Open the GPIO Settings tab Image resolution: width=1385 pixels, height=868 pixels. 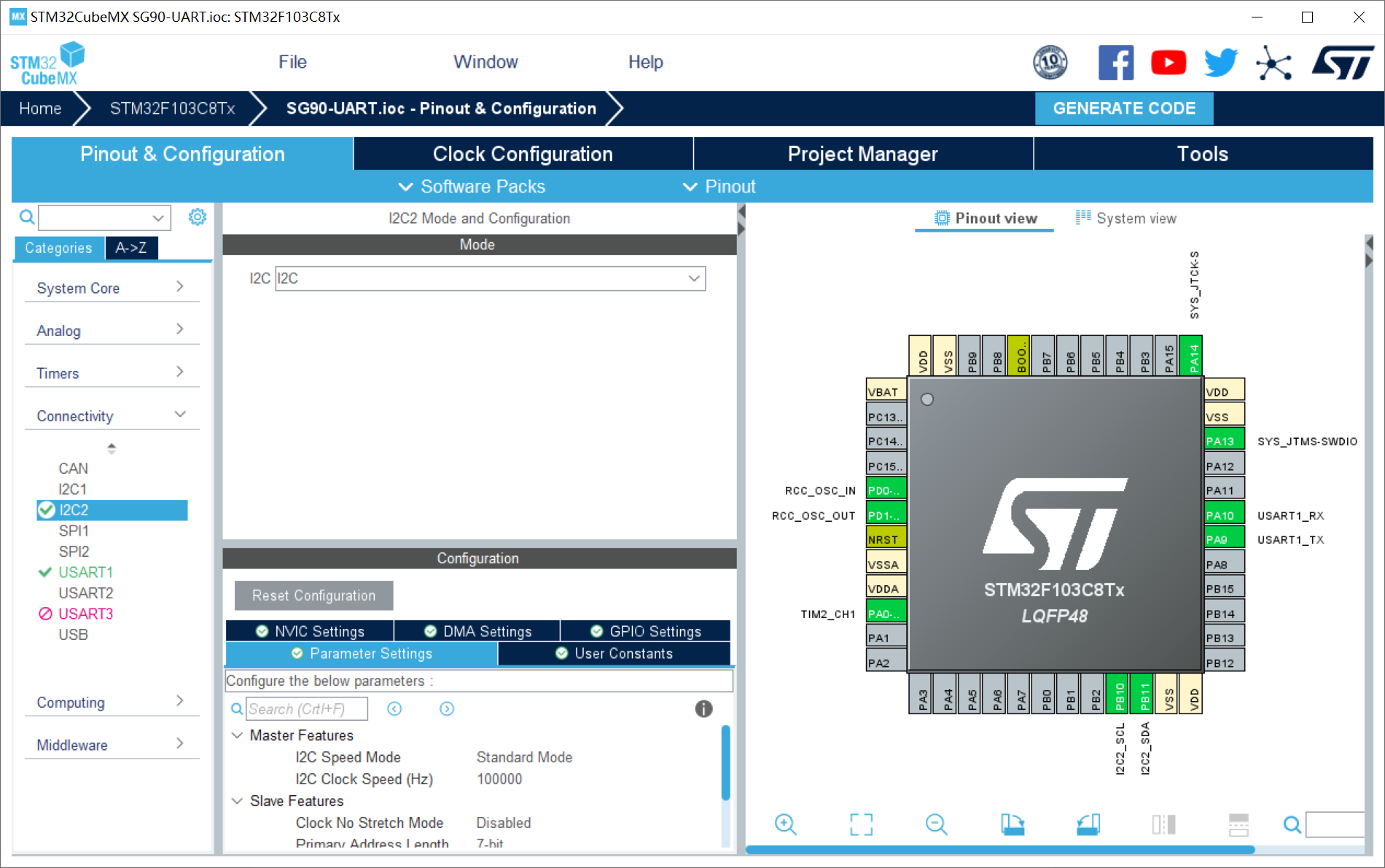(x=646, y=631)
